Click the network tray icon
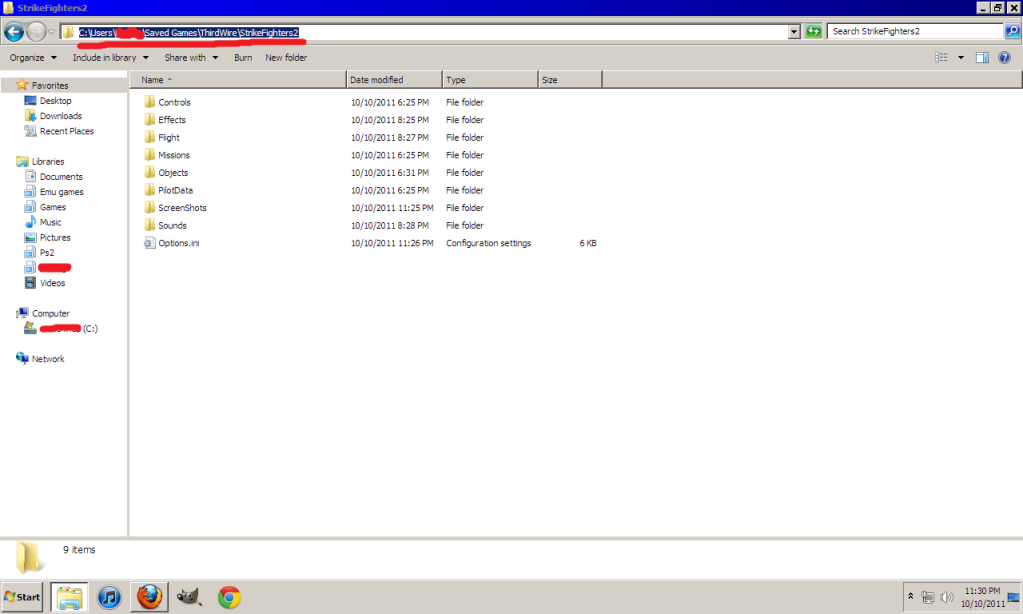This screenshot has height=614, width=1023. 928,597
